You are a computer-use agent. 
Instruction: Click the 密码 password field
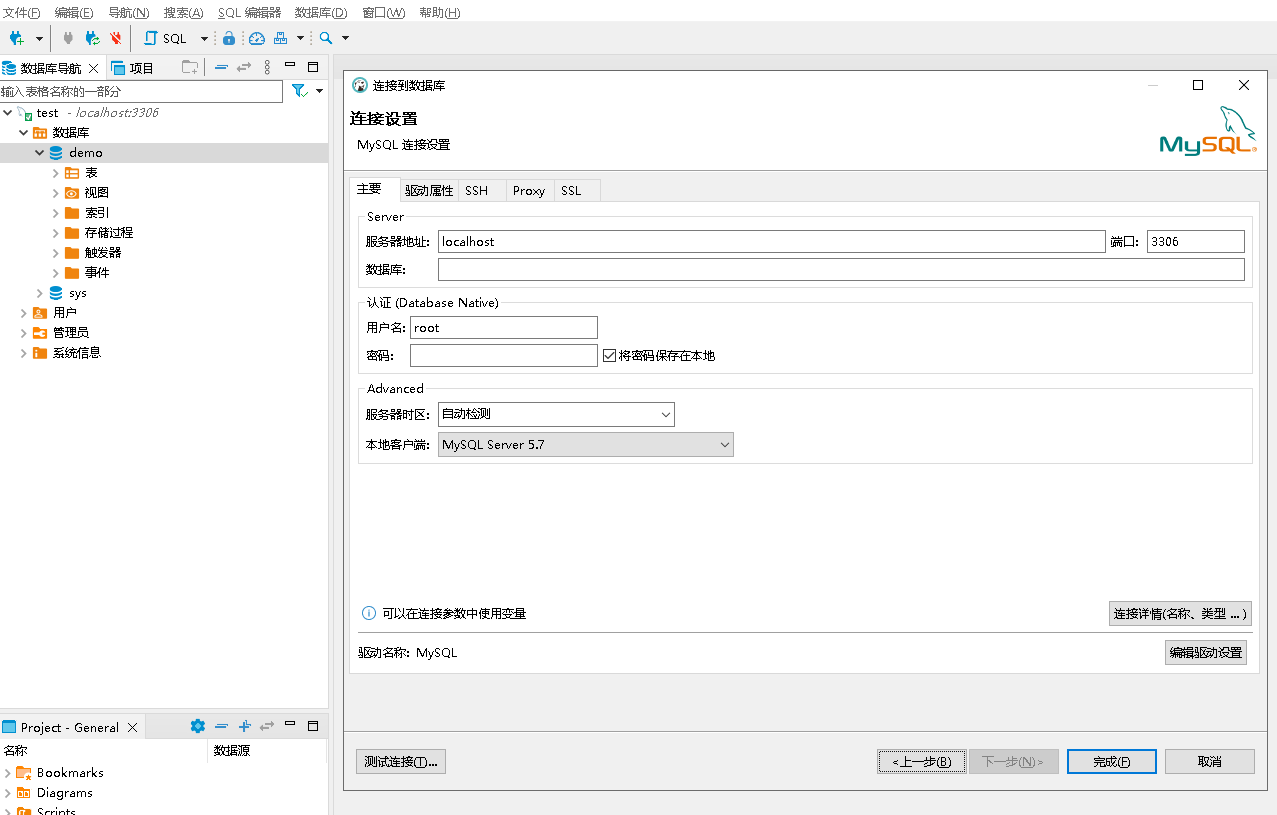504,355
